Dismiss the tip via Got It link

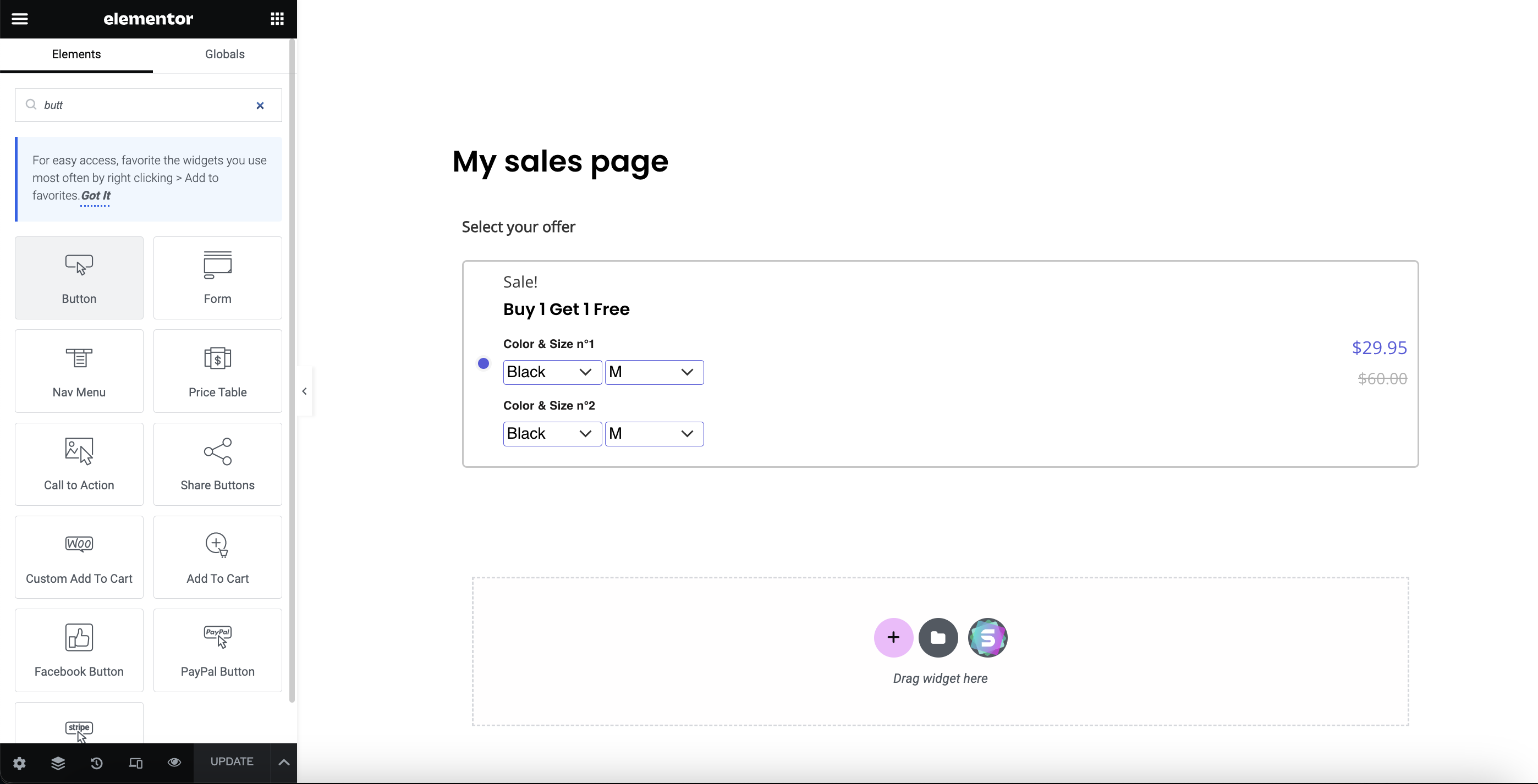[96, 196]
